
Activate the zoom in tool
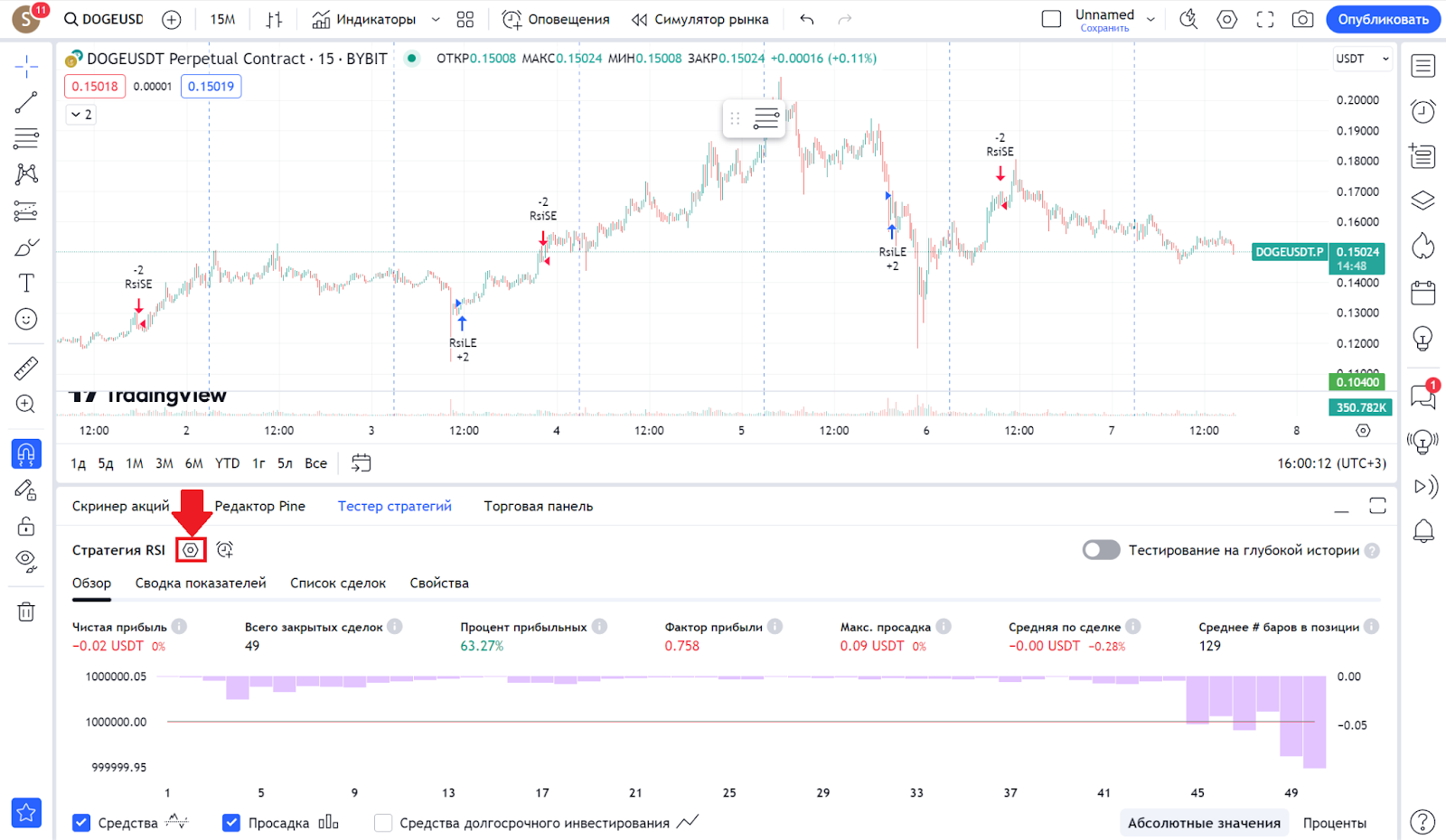click(x=26, y=404)
